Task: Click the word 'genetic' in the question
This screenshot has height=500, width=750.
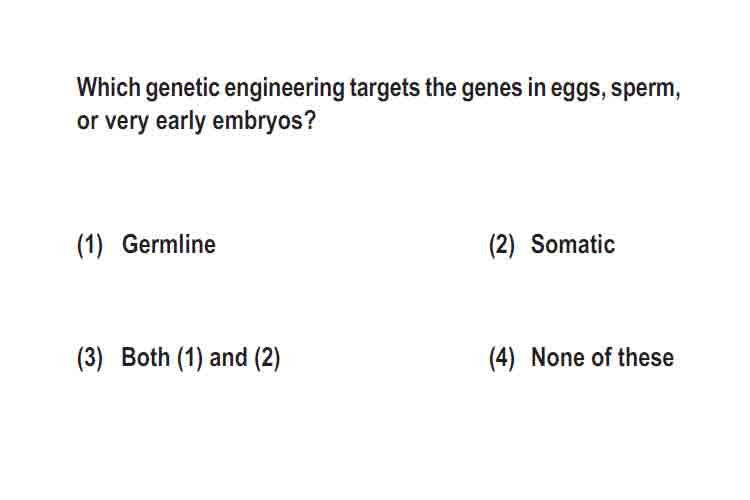Action: [183, 89]
